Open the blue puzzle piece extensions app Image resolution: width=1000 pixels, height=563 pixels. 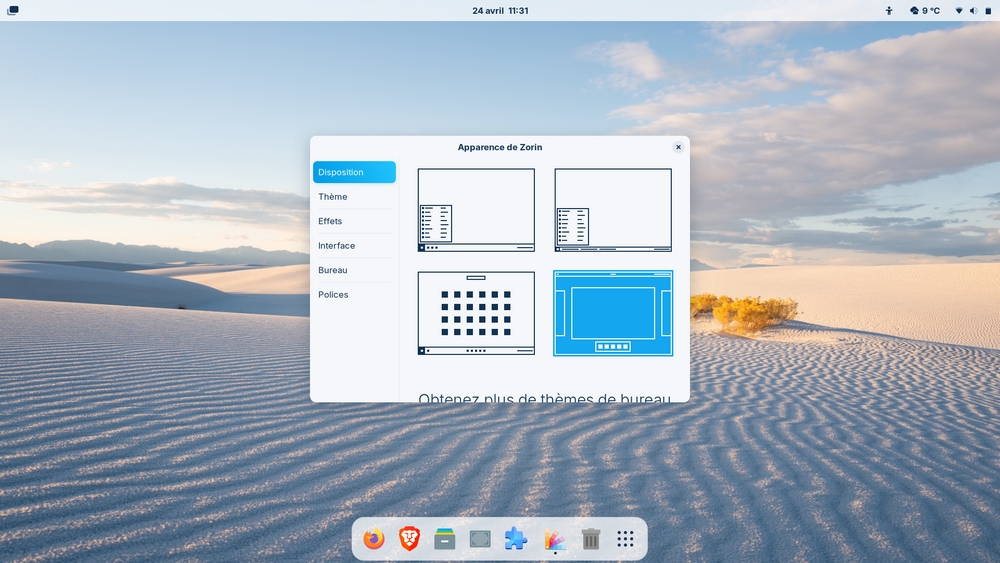pyautogui.click(x=516, y=539)
